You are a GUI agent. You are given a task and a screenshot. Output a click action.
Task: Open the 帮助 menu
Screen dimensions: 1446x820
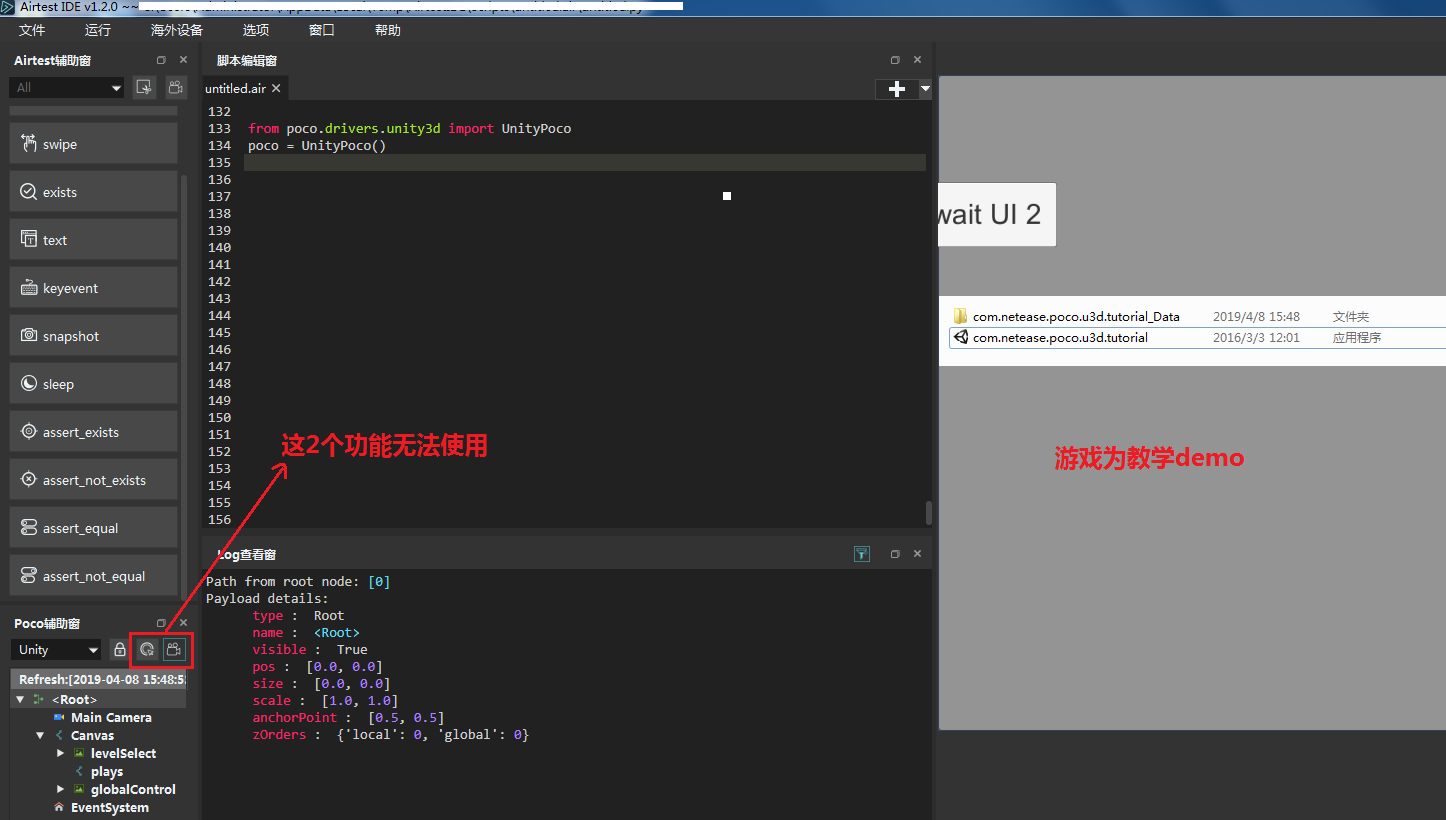point(388,30)
